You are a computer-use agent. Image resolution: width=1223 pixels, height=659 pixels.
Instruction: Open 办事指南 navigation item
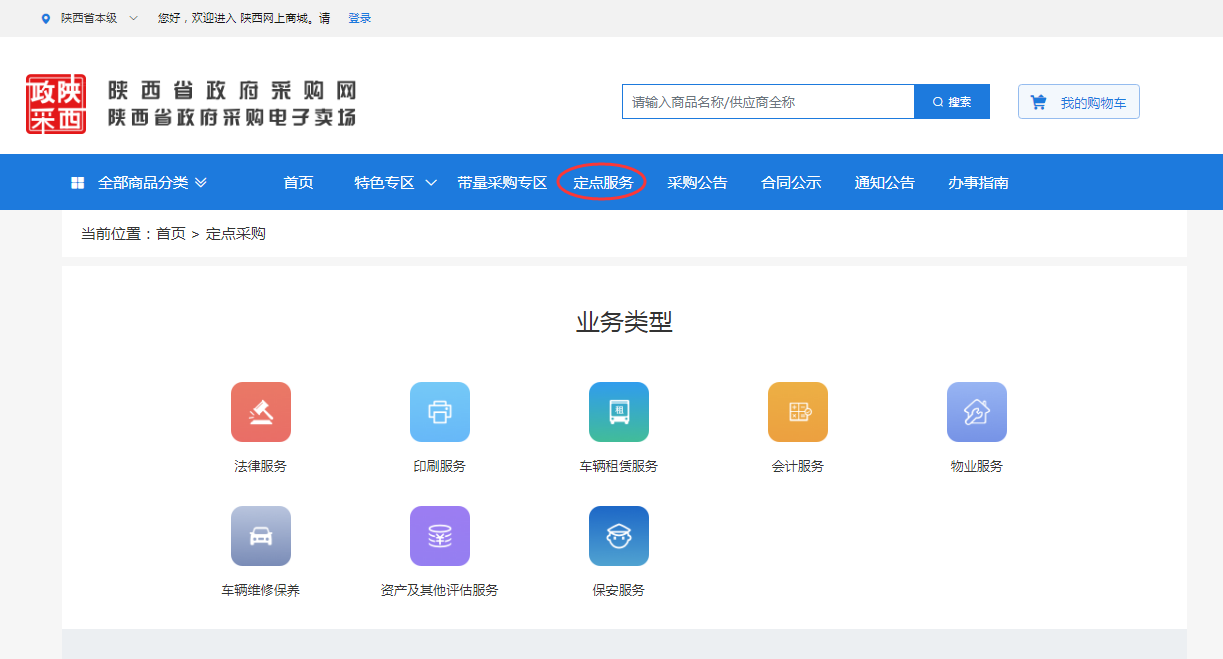[x=978, y=183]
